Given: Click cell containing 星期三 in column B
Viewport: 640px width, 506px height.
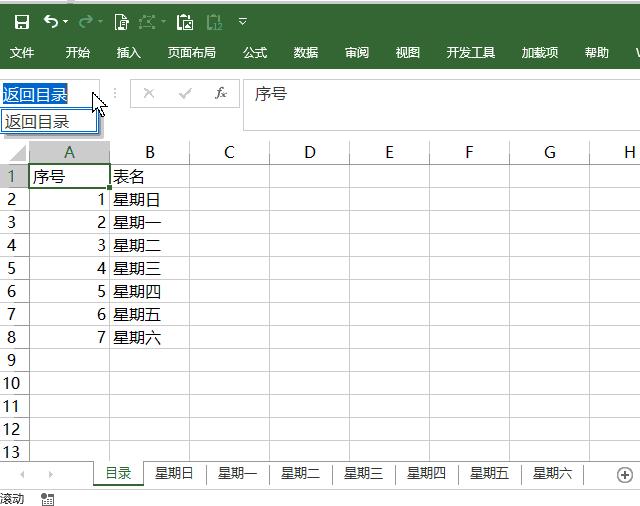Looking at the screenshot, I should point(149,268).
